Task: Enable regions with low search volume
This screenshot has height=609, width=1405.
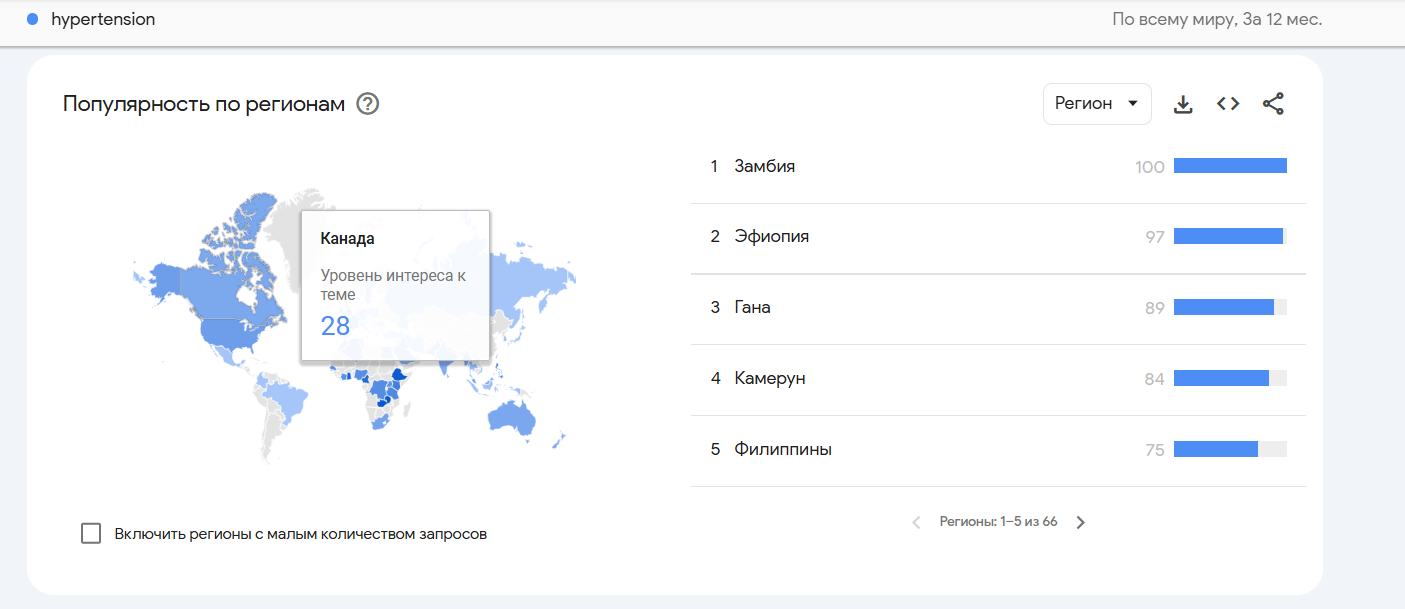Action: pyautogui.click(x=91, y=533)
